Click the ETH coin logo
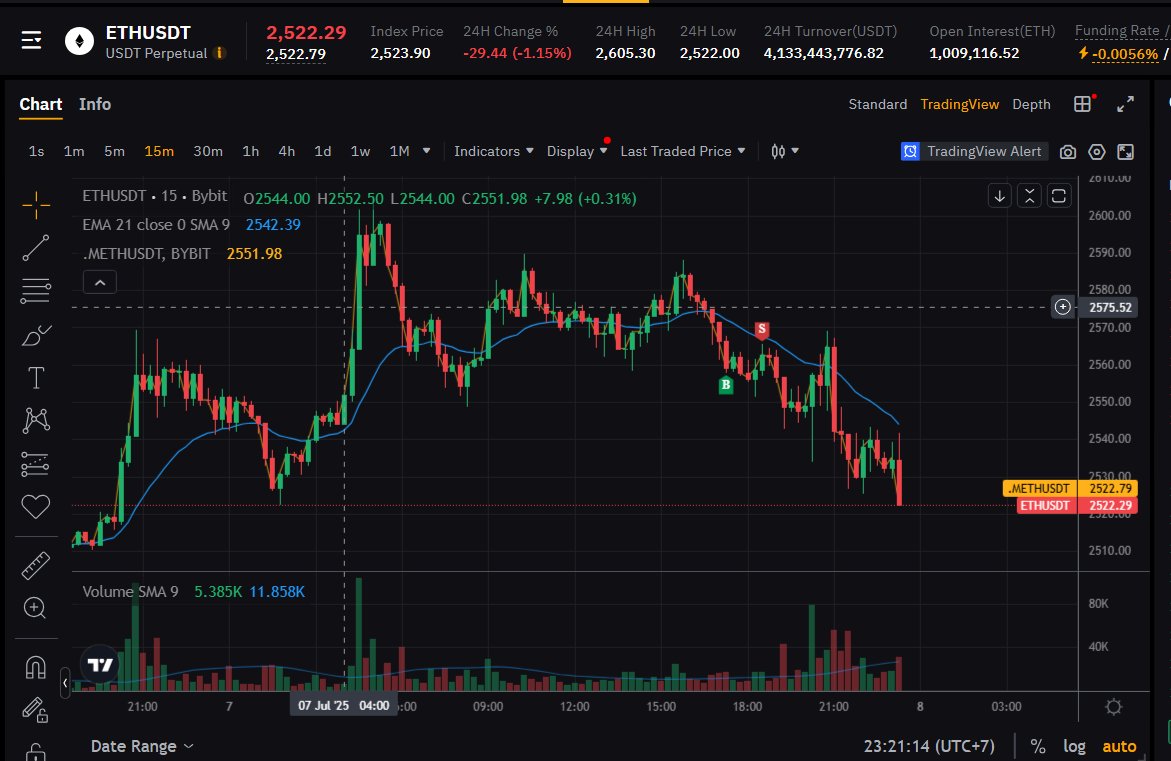Screen dimensions: 1171x761 [79, 41]
